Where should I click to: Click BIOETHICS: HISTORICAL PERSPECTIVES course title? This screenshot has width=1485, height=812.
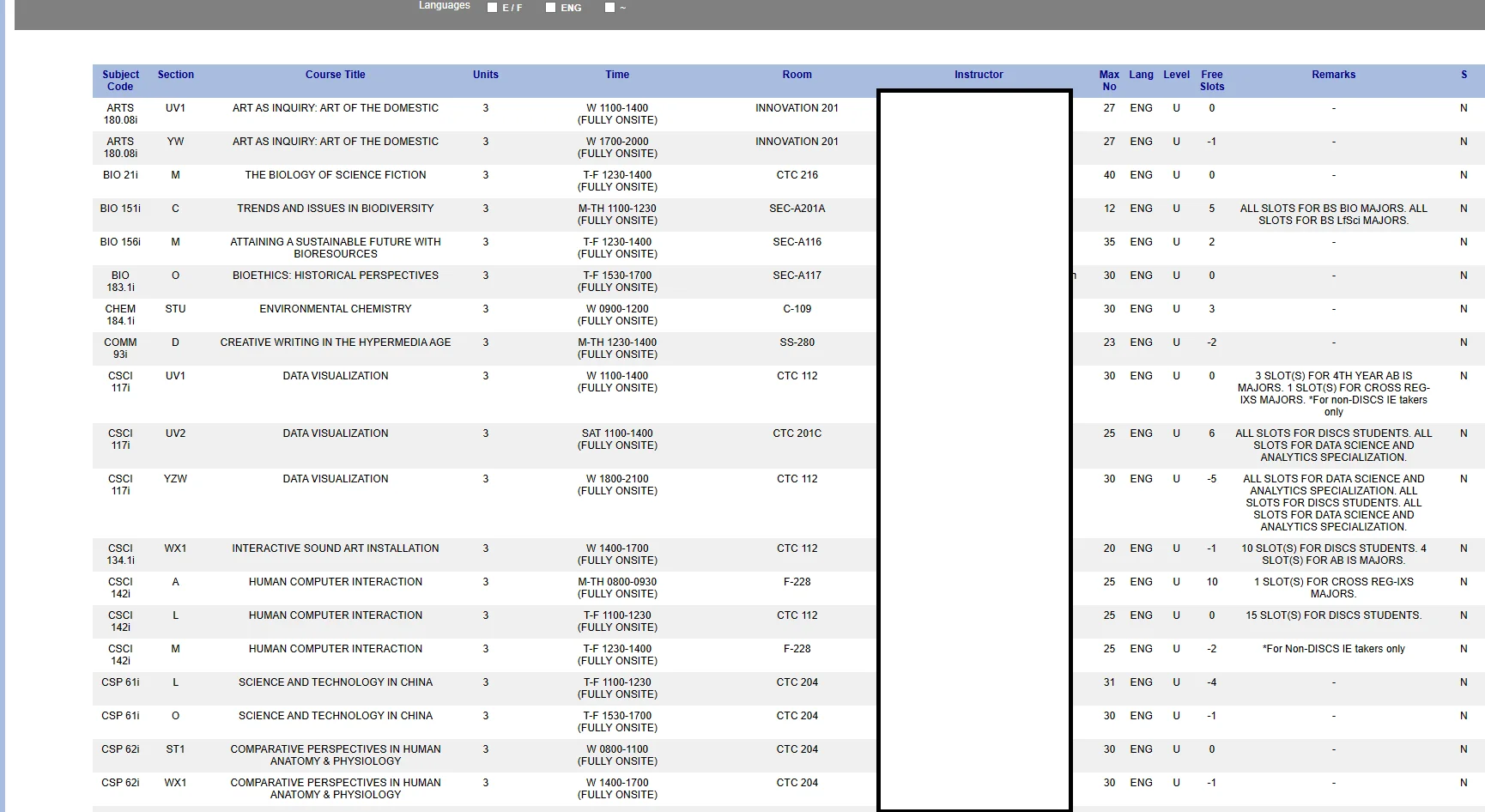point(335,276)
